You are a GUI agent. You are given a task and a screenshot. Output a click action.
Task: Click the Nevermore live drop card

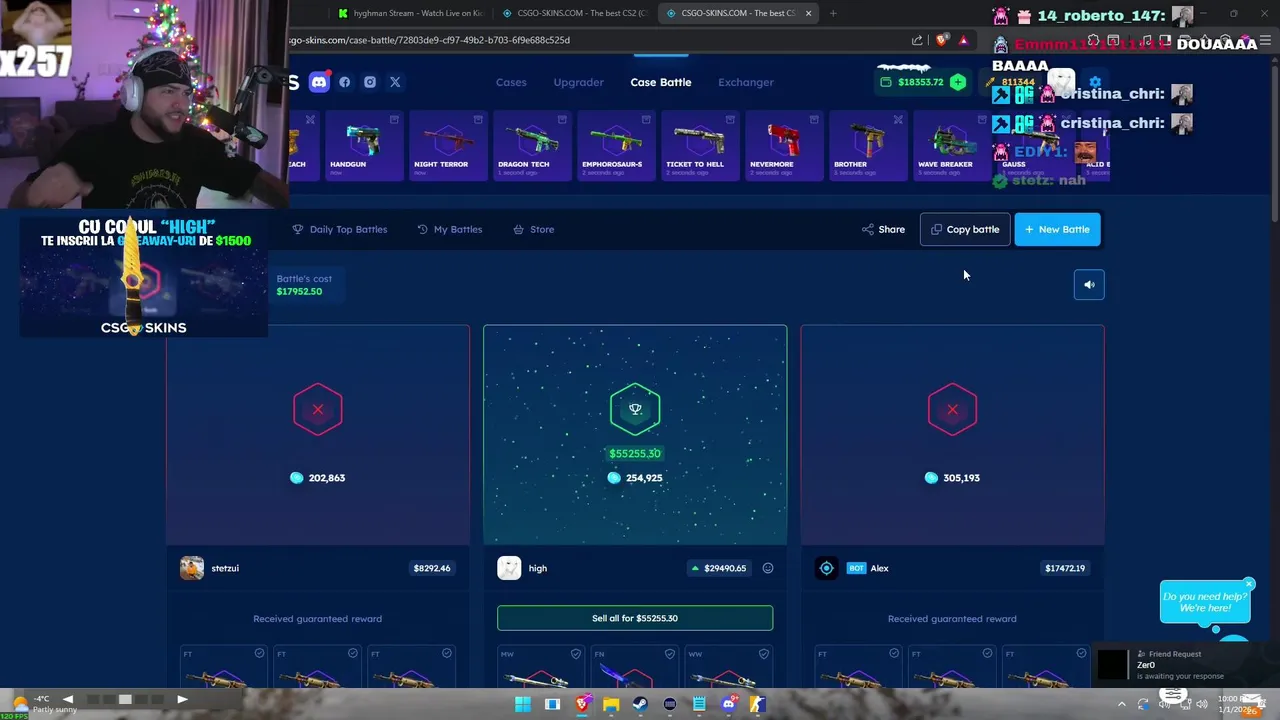[x=782, y=146]
